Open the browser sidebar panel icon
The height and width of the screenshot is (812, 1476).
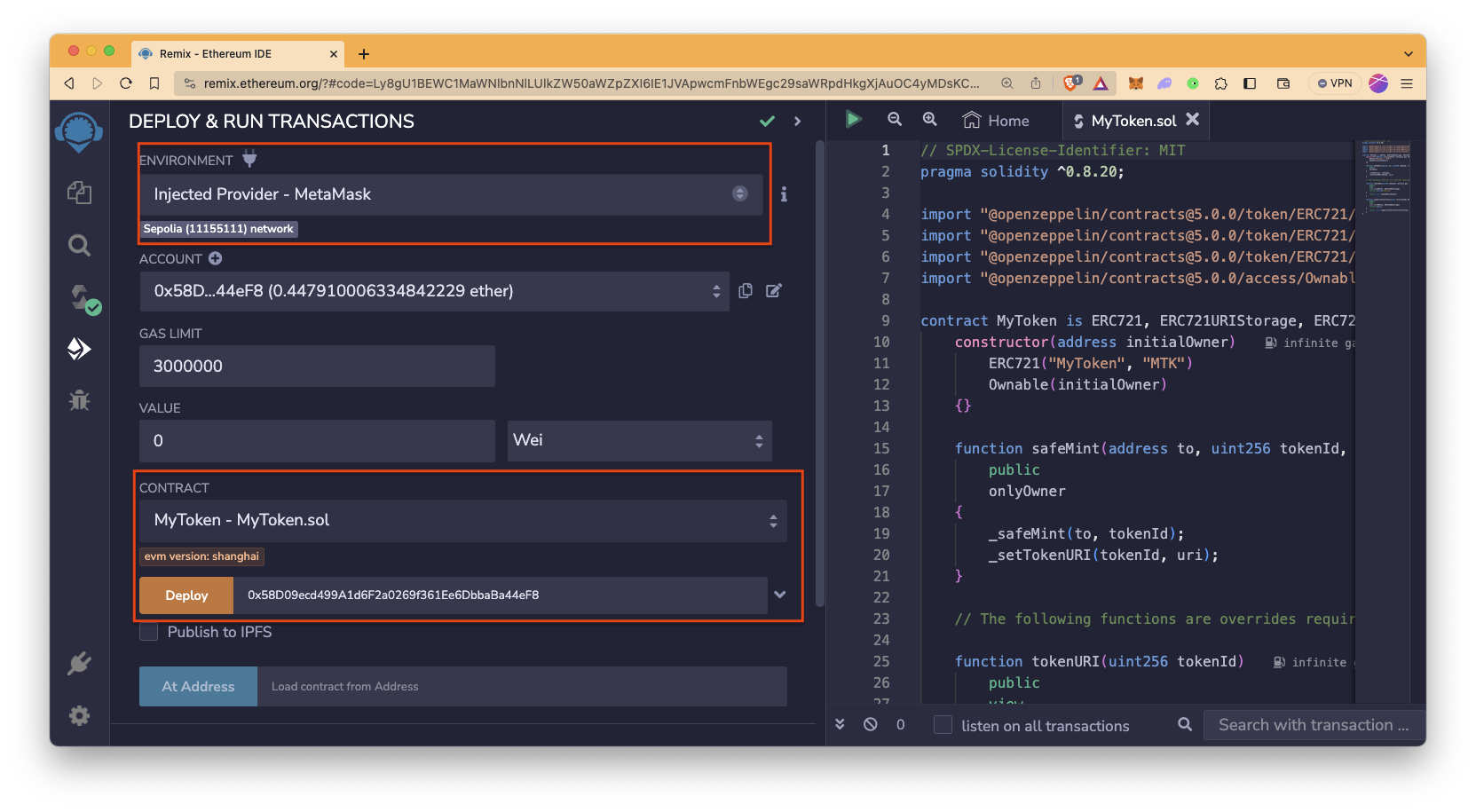click(1250, 83)
